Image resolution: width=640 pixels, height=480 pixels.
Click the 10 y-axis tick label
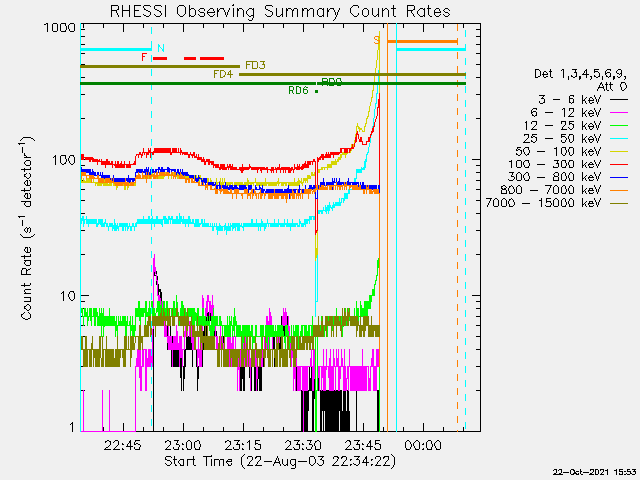pyautogui.click(x=68, y=296)
